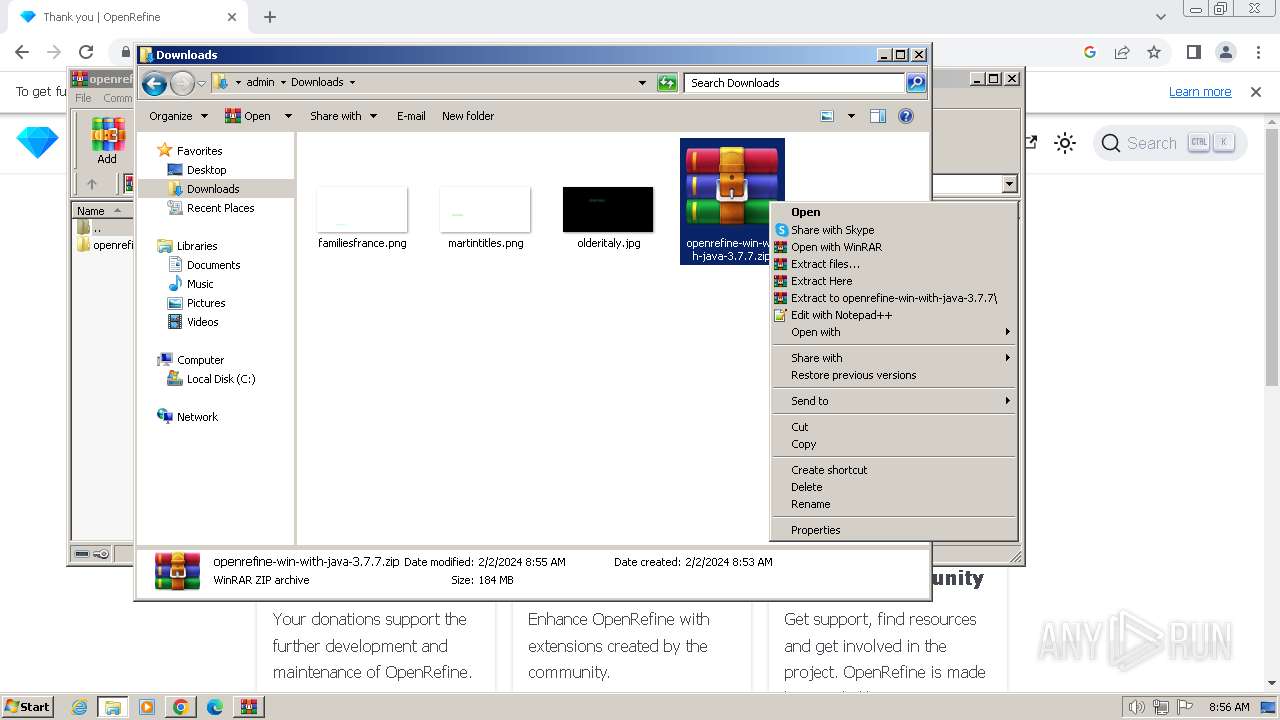Click the Back arrow in Downloads window
Screen dimensions: 1280x720
[x=154, y=83]
